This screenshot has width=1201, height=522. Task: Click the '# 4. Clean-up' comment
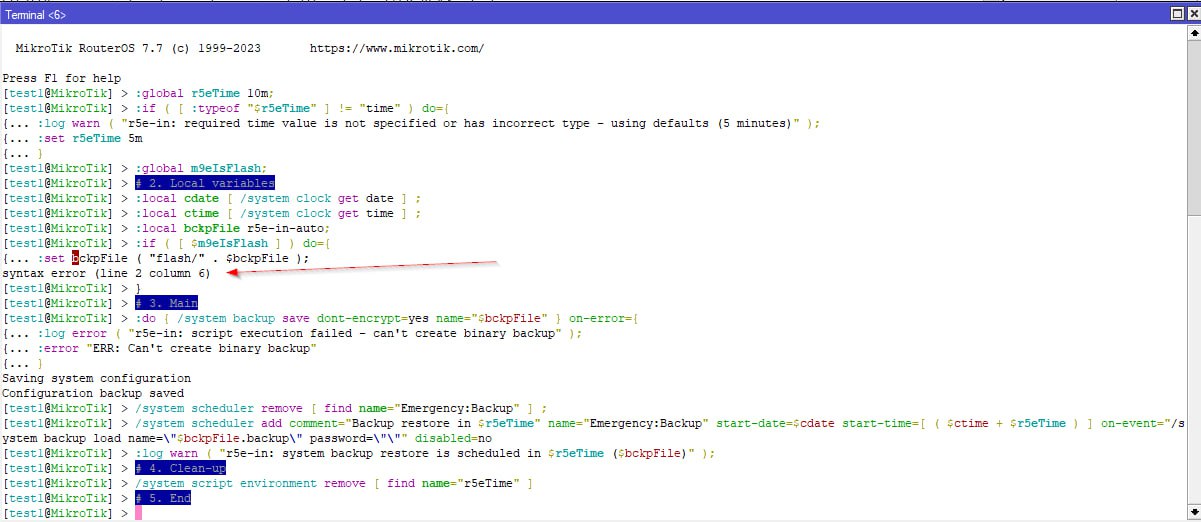tap(180, 468)
